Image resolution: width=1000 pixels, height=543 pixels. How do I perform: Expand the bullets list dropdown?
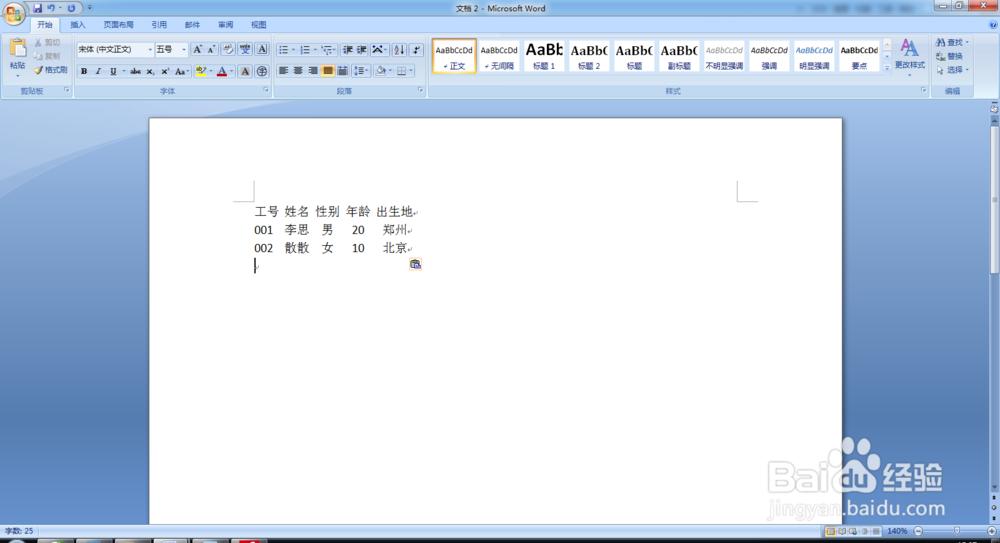click(x=293, y=50)
